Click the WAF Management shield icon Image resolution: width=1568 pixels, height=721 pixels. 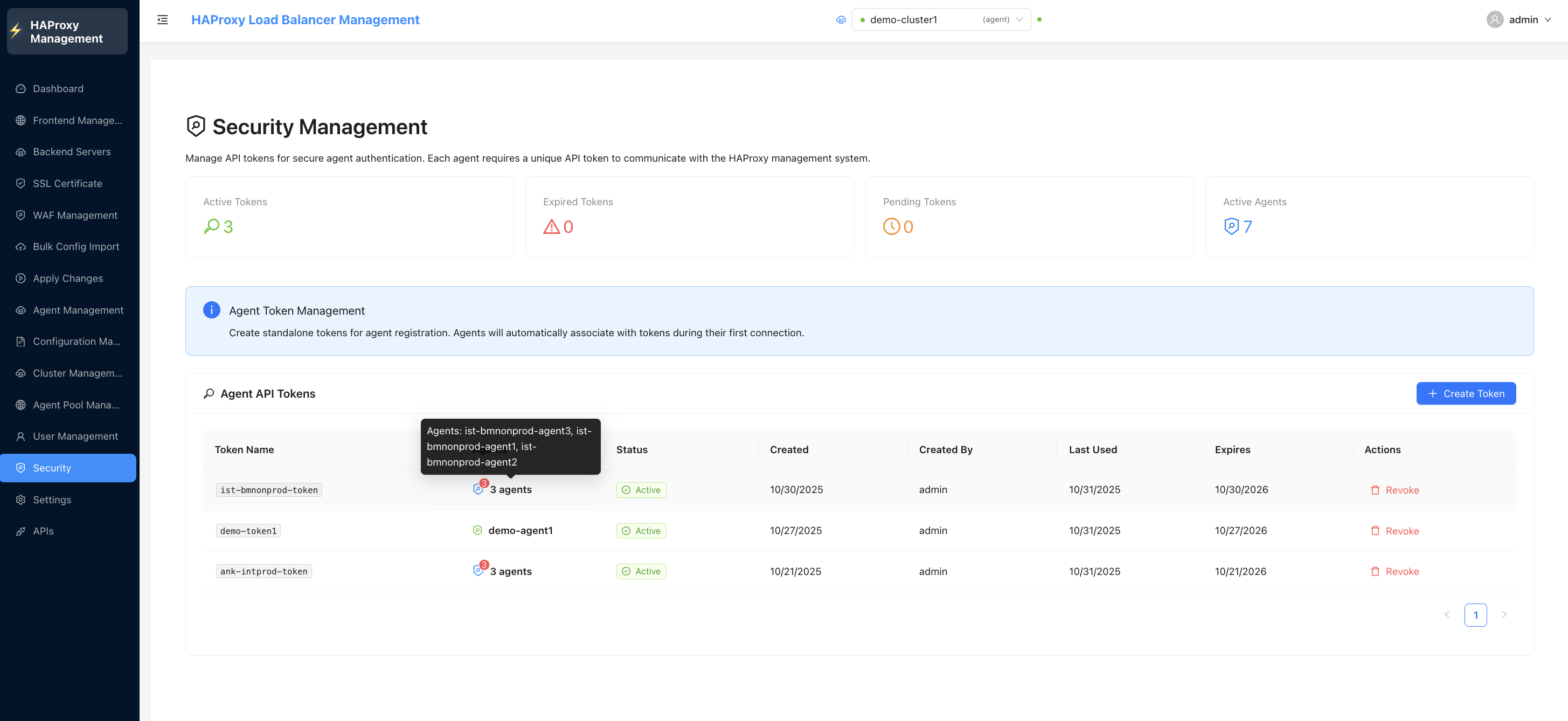(20, 215)
